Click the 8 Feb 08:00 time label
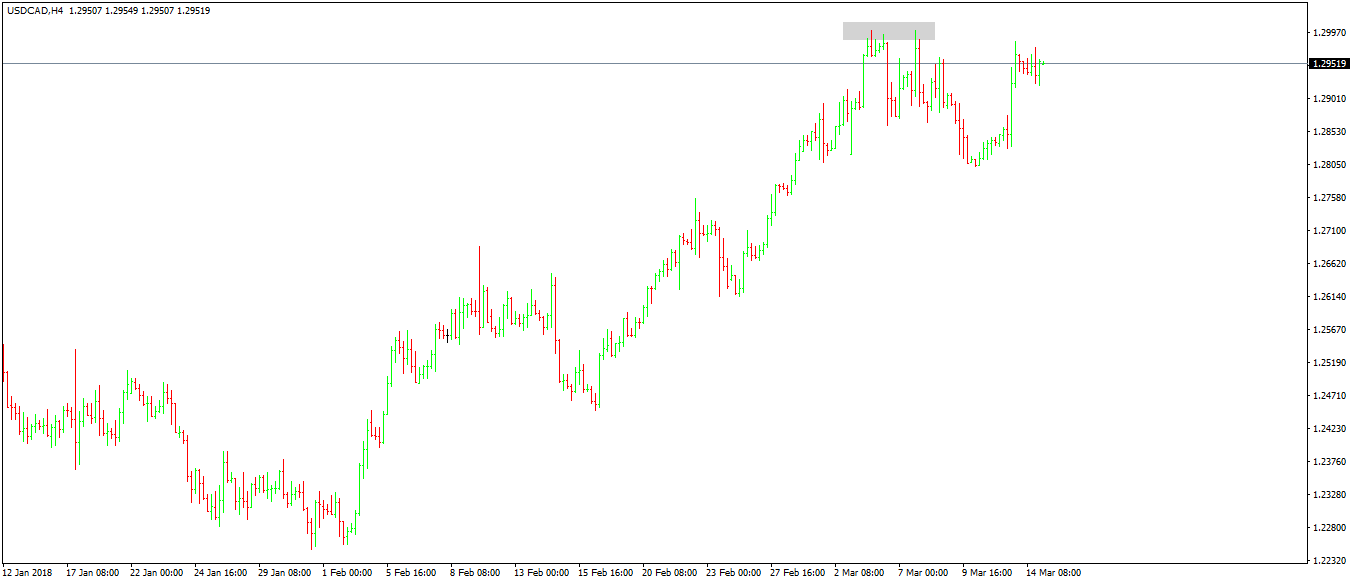 [475, 573]
